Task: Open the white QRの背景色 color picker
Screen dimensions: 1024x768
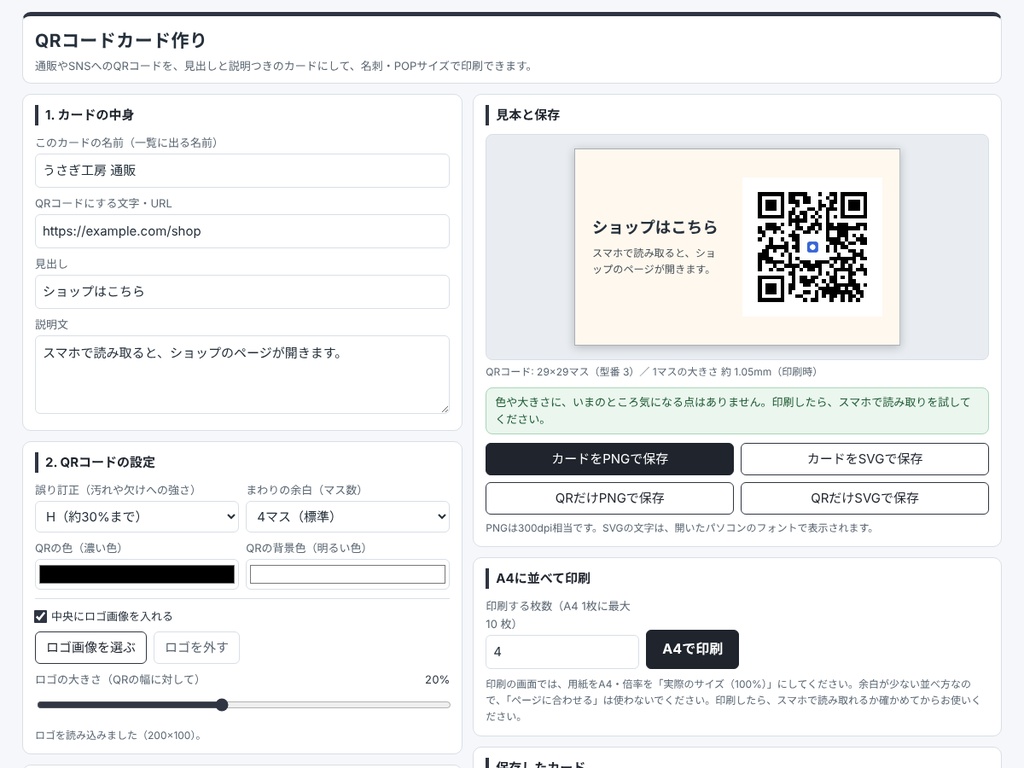Action: pos(348,574)
